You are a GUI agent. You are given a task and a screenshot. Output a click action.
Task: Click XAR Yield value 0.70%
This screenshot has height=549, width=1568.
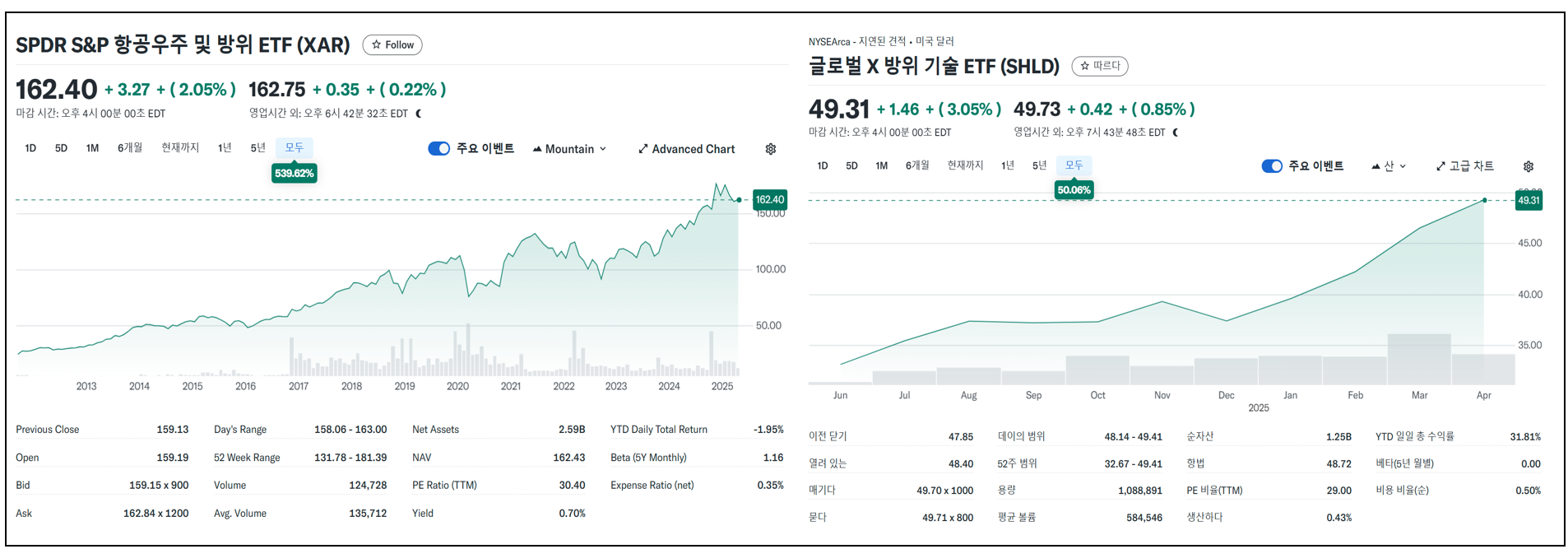click(x=573, y=514)
